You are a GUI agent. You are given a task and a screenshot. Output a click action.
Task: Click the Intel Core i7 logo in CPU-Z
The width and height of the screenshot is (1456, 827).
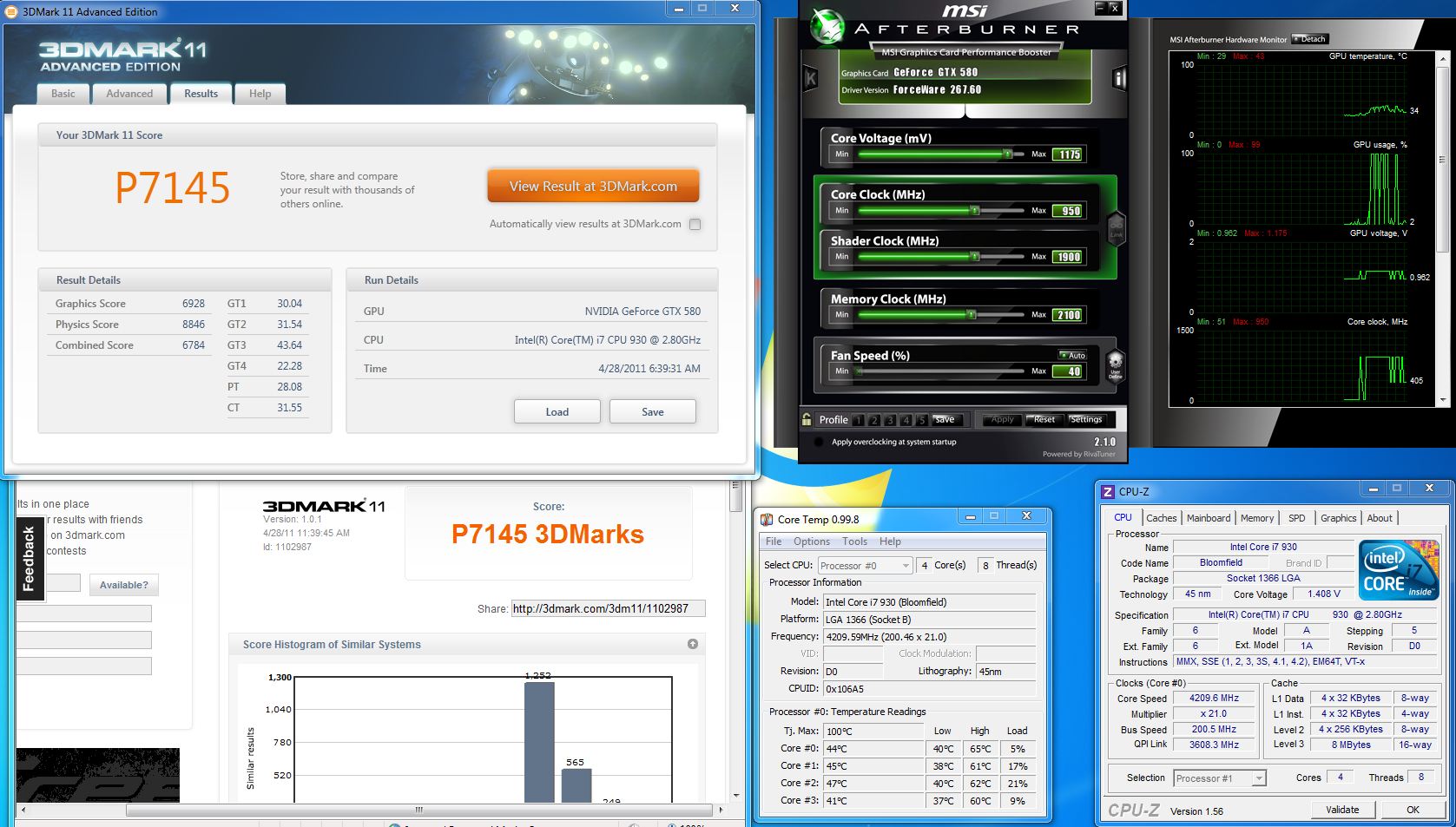(1399, 569)
